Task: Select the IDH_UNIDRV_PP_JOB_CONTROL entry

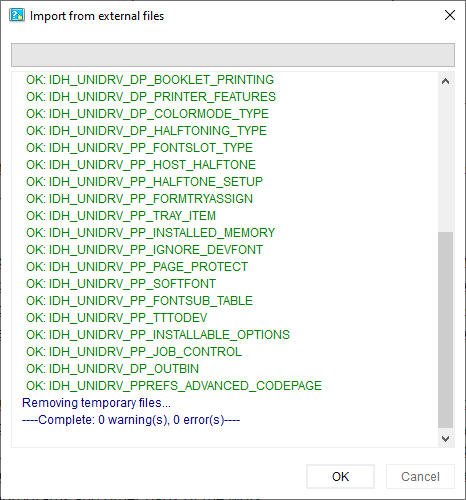Action: (134, 352)
